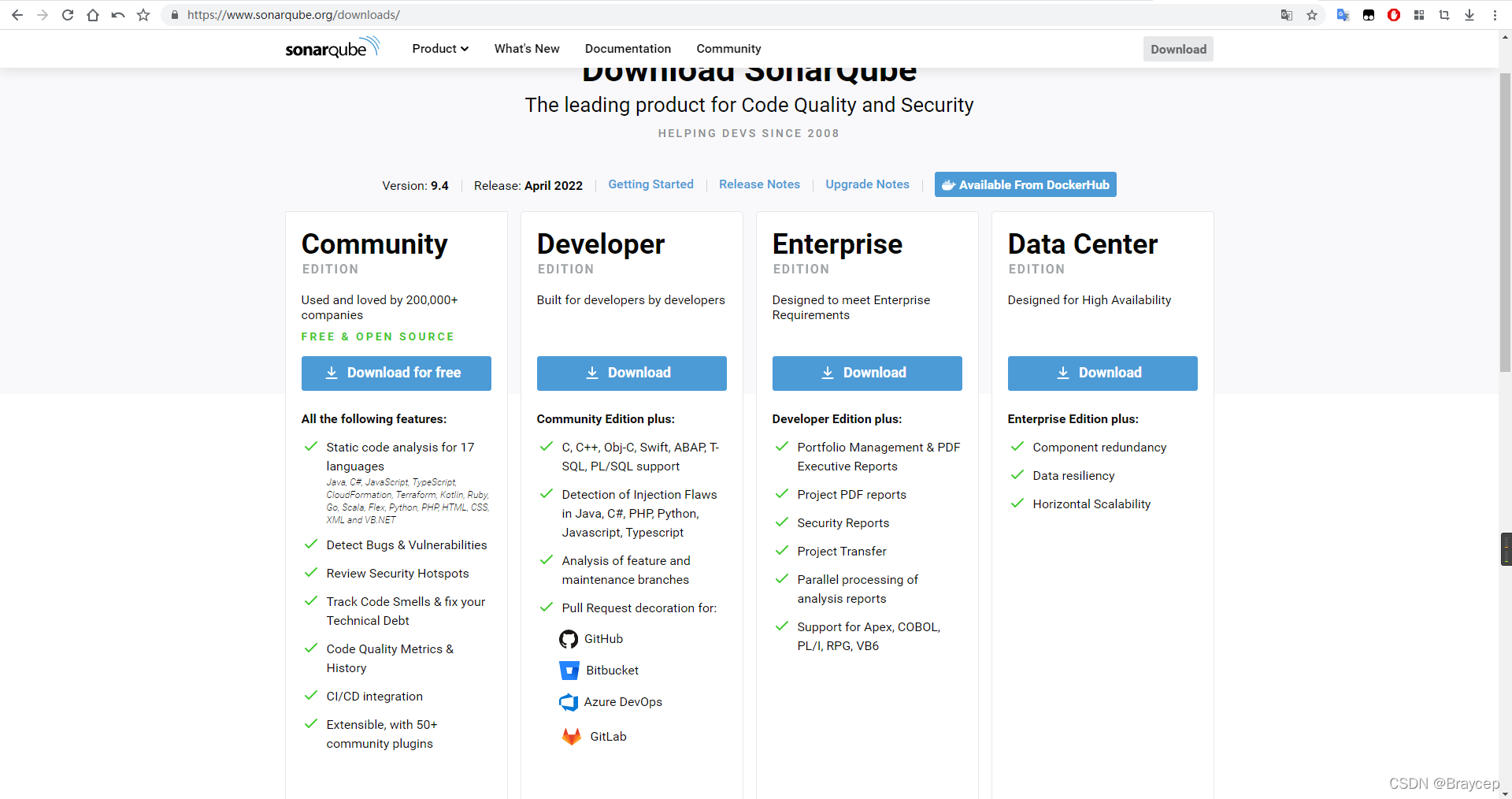Viewport: 1512px width, 799px height.
Task: Open the Release Notes link
Action: click(759, 184)
